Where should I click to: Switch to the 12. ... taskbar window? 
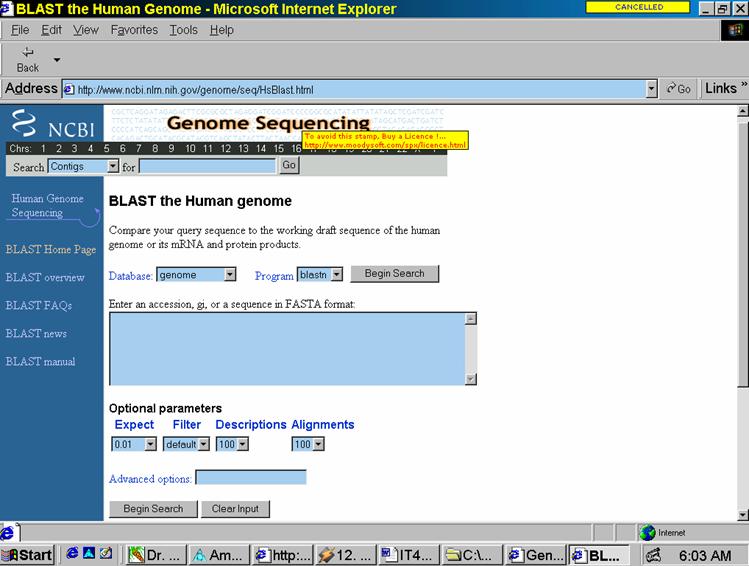click(x=345, y=555)
